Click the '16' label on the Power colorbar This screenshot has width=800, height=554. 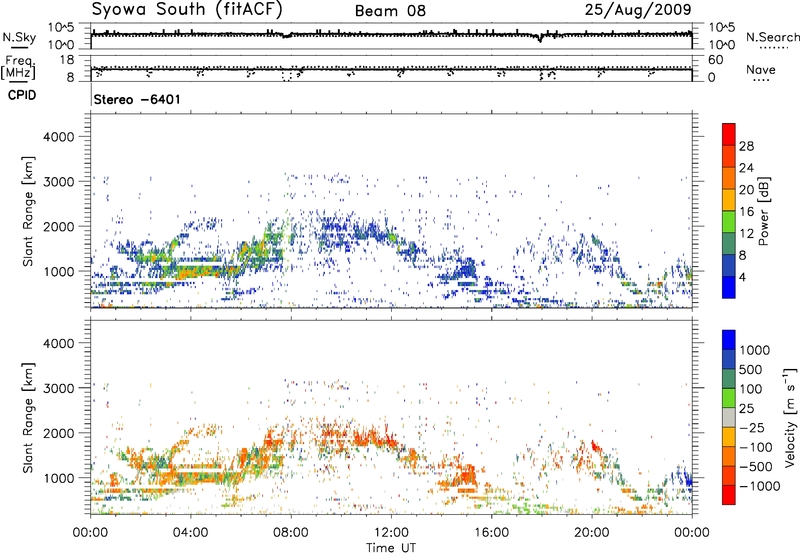(746, 212)
